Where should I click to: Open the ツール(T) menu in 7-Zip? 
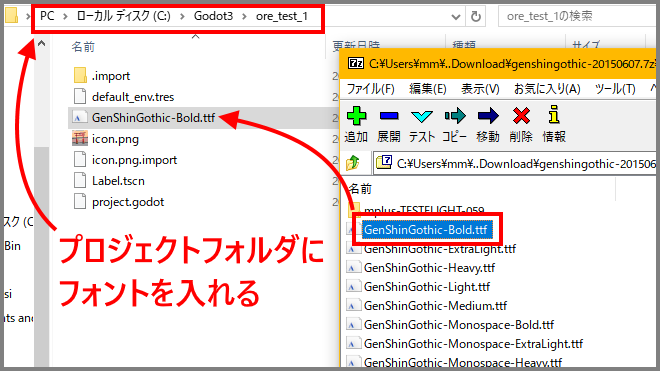(615, 89)
